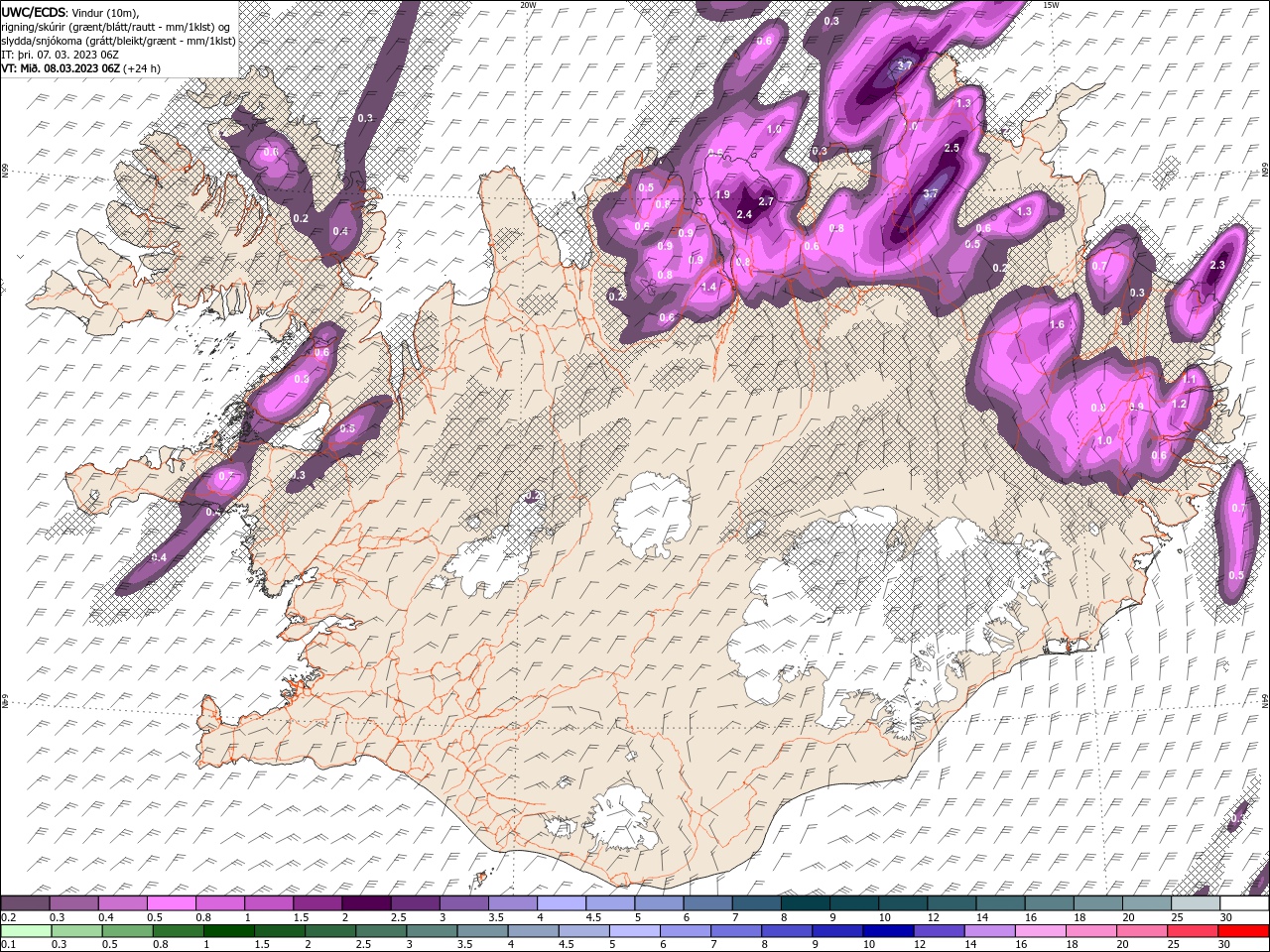The image size is (1270, 952).
Task: Select the 1.5 purple swatch in top legend
Action: click(x=317, y=903)
